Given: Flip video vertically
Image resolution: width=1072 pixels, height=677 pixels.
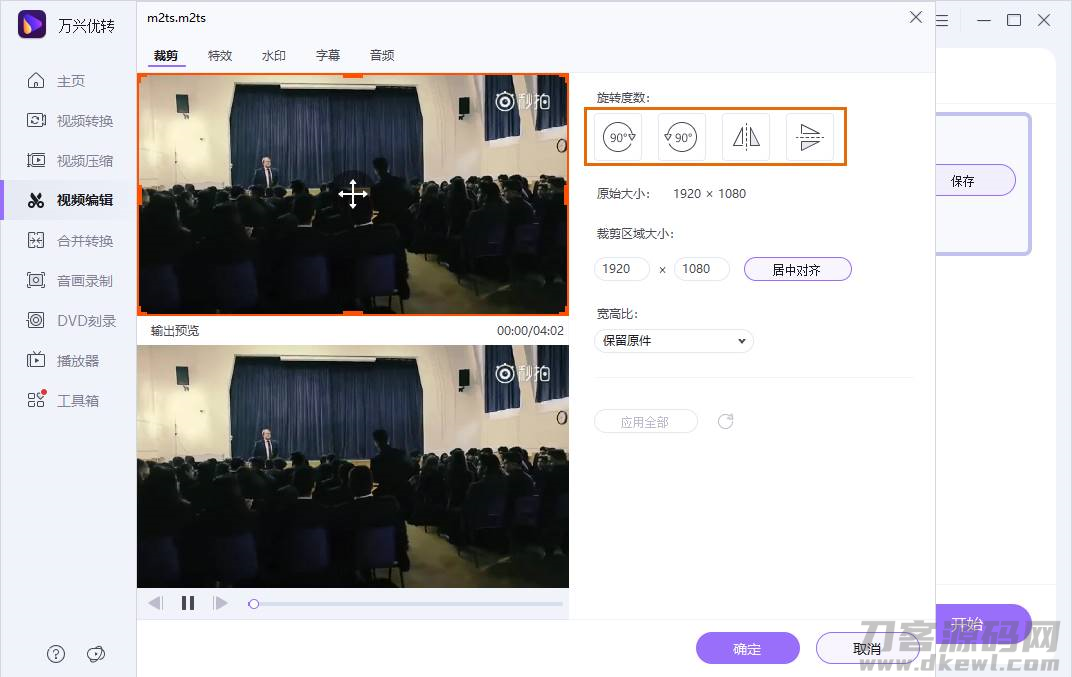Looking at the screenshot, I should [x=809, y=137].
